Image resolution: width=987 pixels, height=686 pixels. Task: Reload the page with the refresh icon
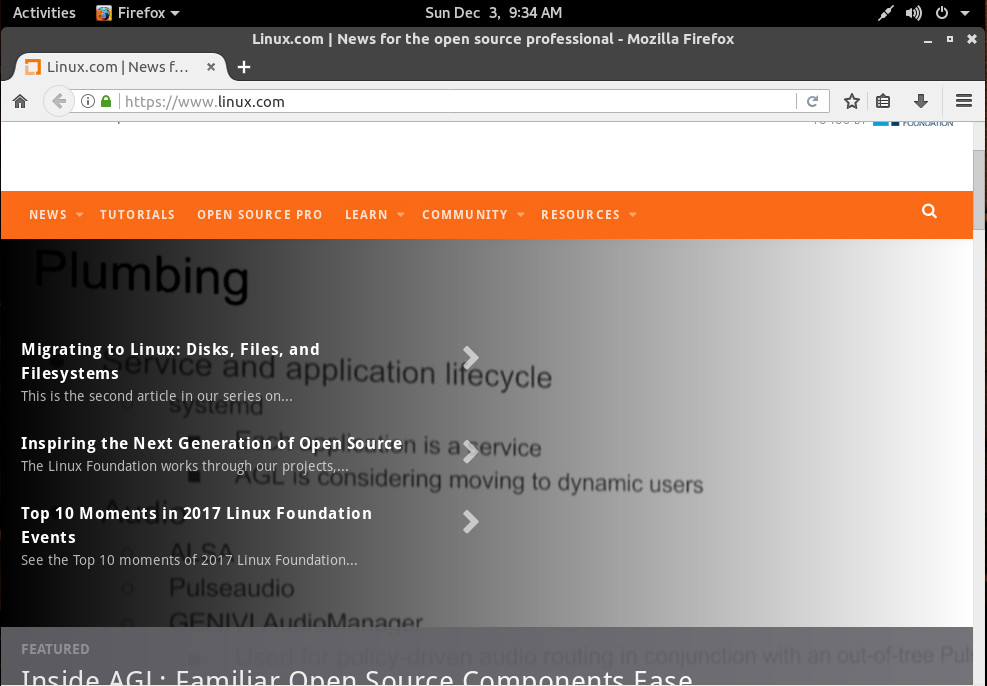pyautogui.click(x=813, y=101)
